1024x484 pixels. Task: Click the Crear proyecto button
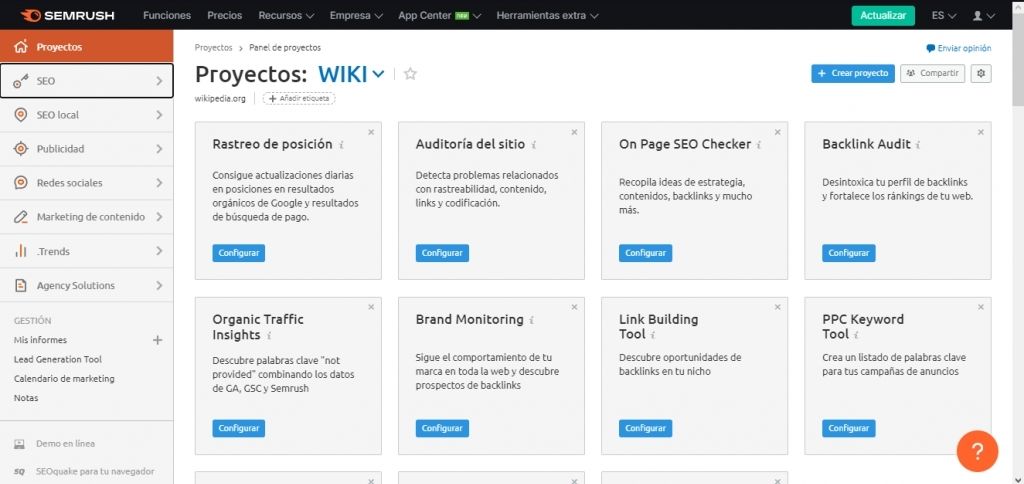pos(853,74)
